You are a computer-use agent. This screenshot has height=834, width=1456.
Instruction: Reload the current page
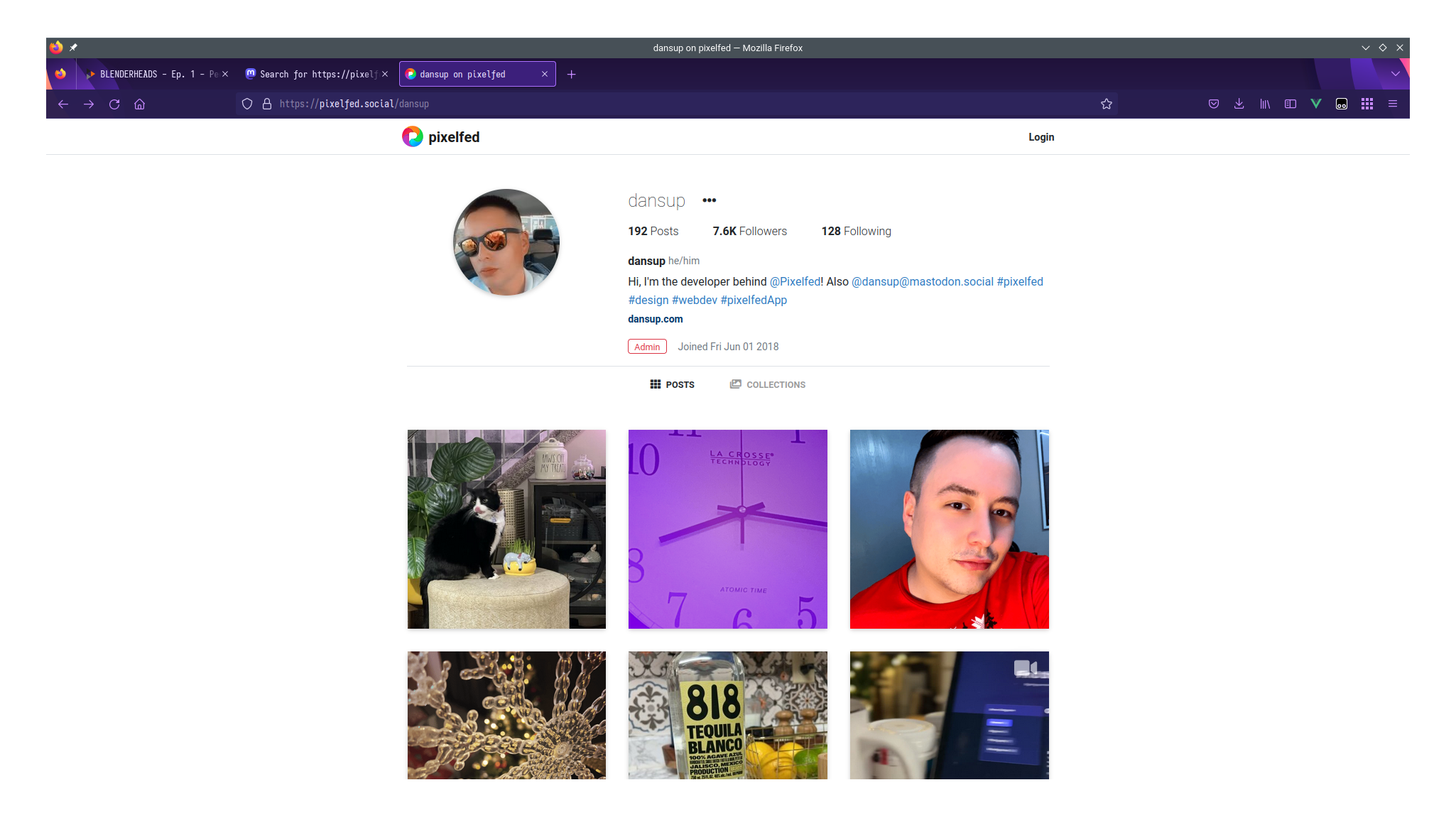[114, 104]
